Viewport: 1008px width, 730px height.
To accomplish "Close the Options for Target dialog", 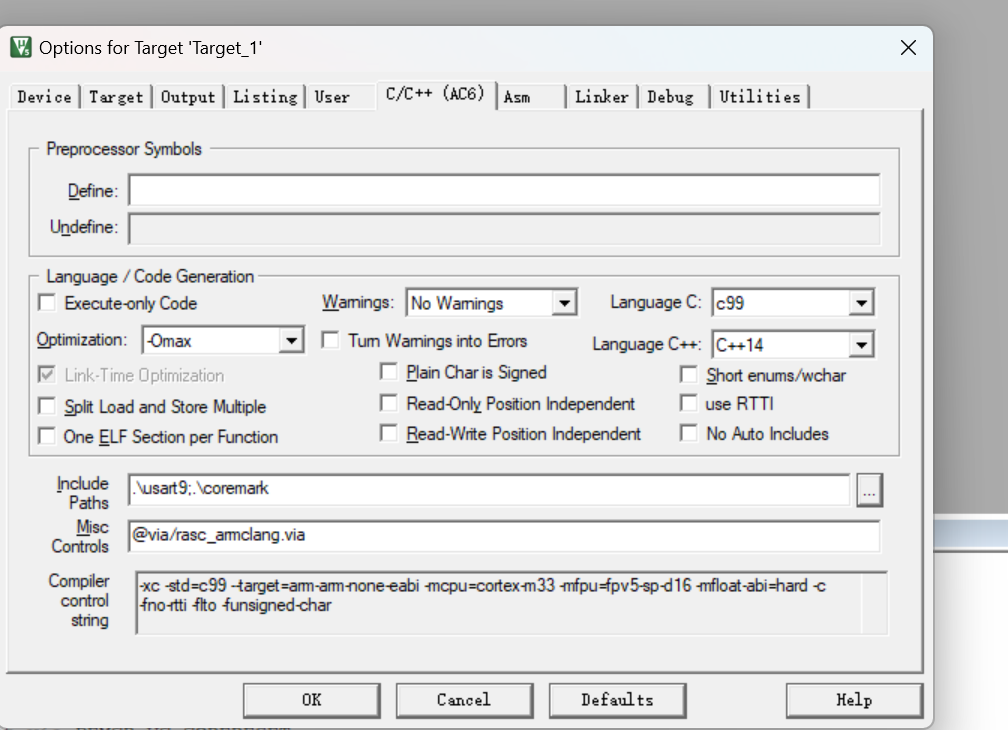I will point(908,48).
